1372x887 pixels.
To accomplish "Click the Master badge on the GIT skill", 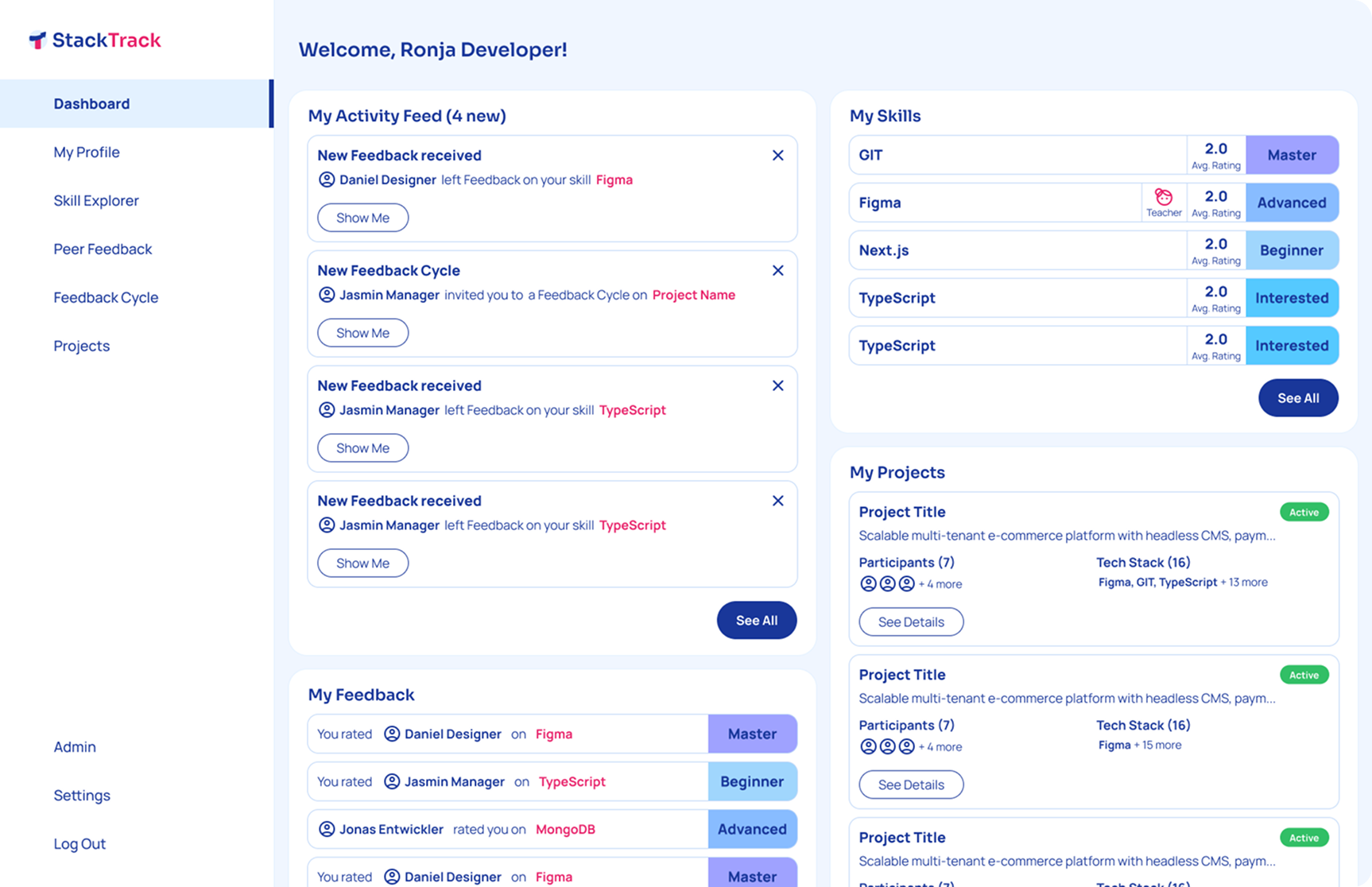I will [1292, 155].
